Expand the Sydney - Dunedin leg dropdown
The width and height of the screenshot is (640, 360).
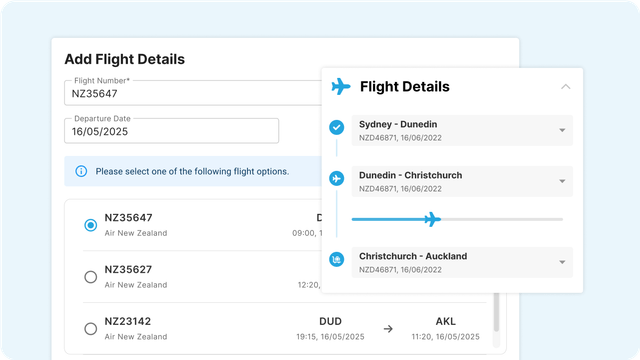562,130
